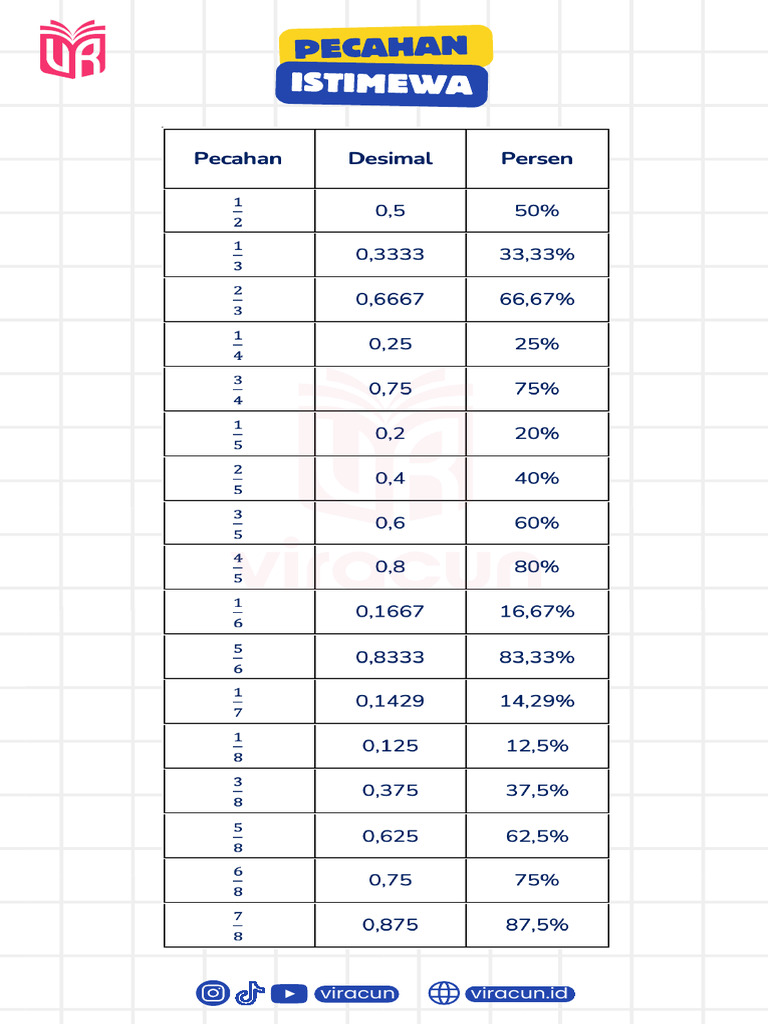Click the 3/4 fraction cell
Screen dimensions: 768x1024
tap(238, 389)
